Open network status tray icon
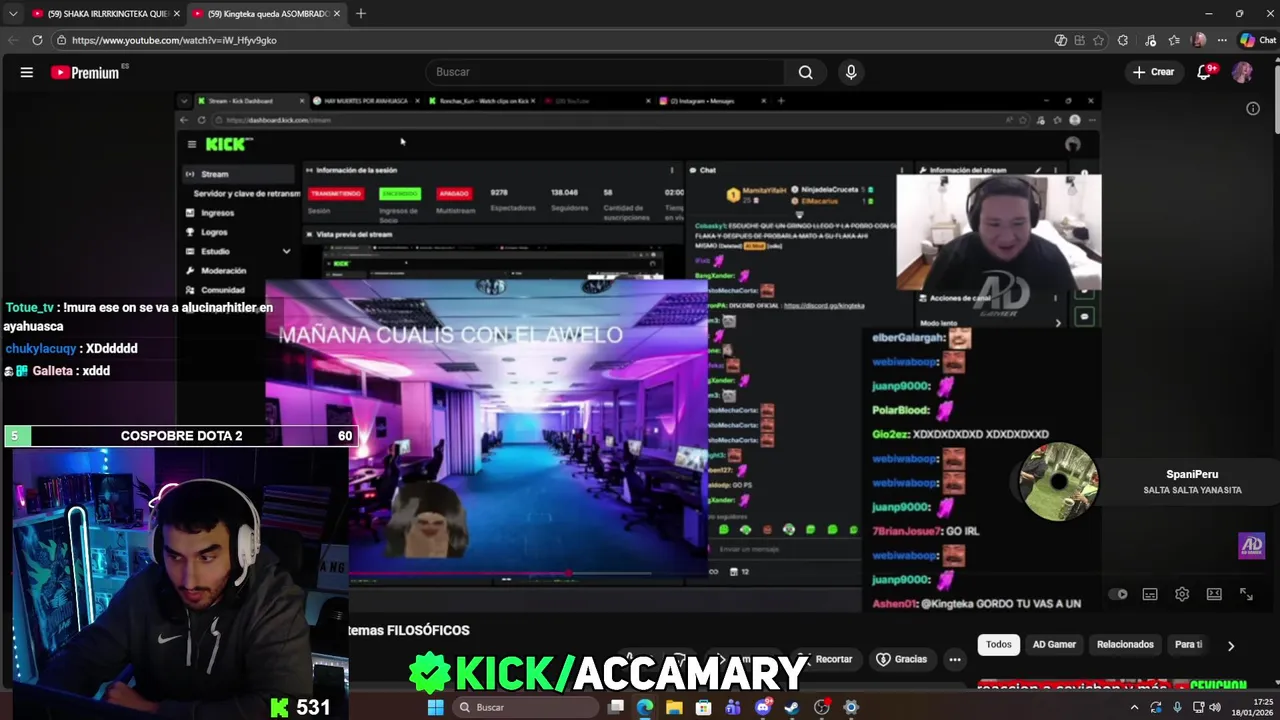This screenshot has height=720, width=1280. (x=1198, y=707)
